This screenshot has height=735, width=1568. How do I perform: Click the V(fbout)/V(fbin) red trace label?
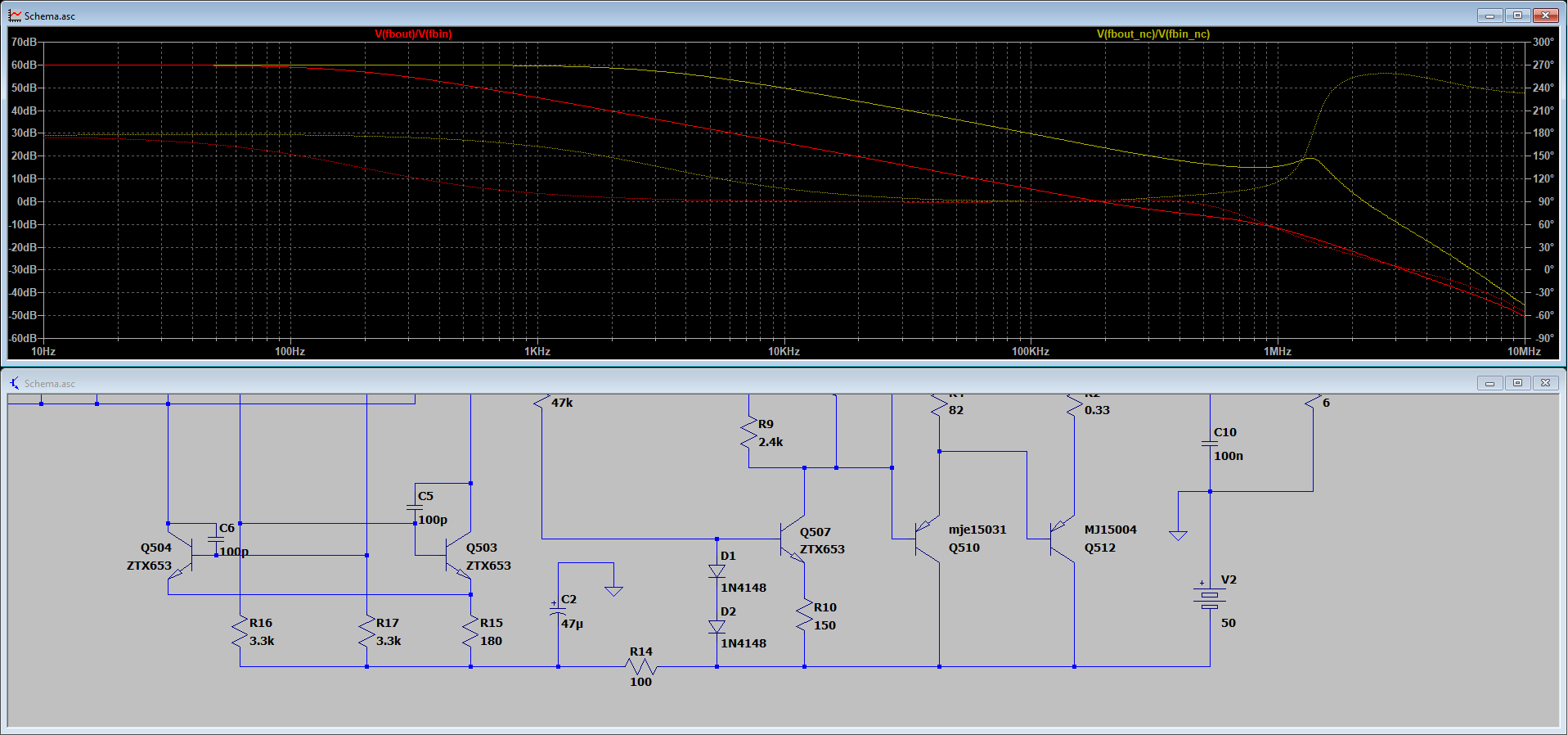pyautogui.click(x=413, y=34)
